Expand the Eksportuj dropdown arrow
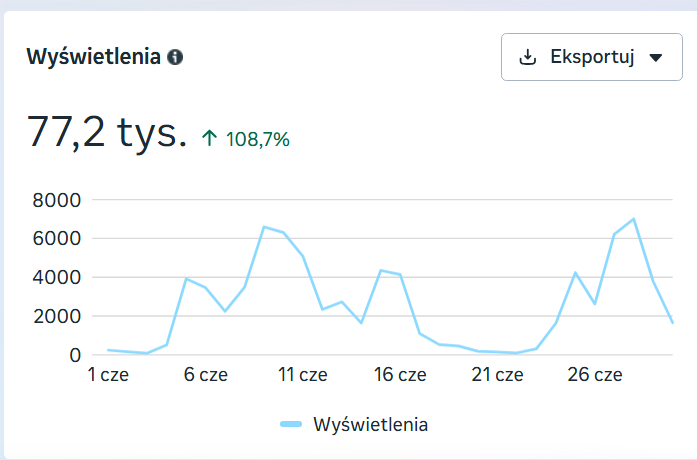Screen dimensions: 697x460 656,57
